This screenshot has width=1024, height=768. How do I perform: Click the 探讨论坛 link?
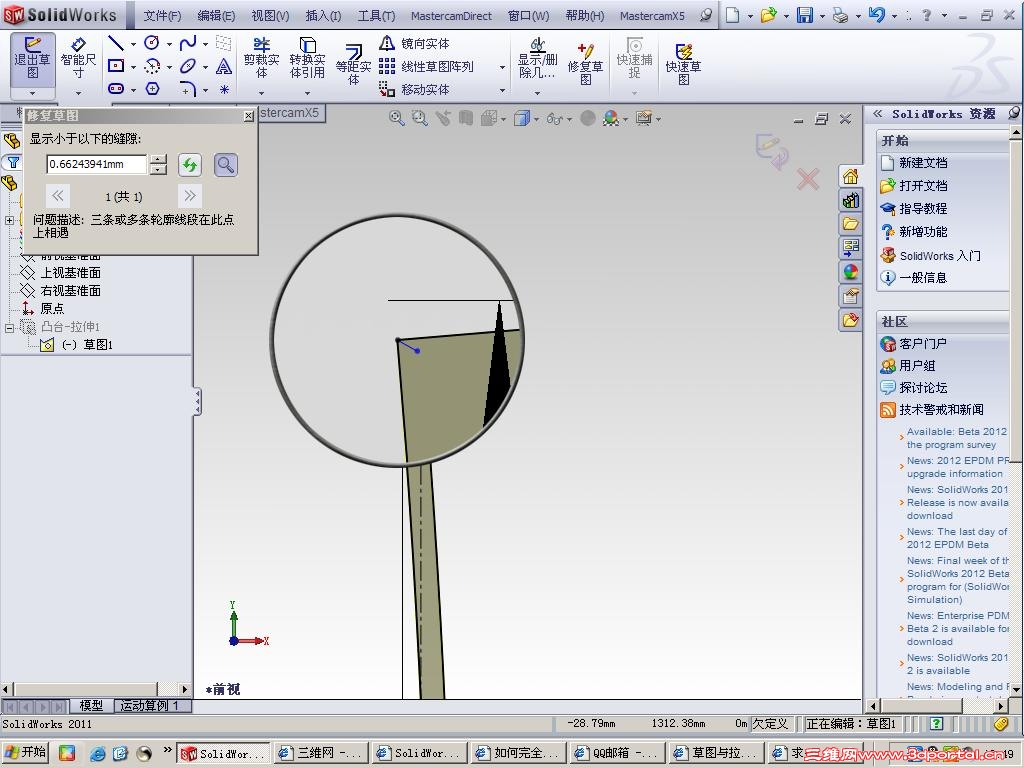pyautogui.click(x=923, y=387)
